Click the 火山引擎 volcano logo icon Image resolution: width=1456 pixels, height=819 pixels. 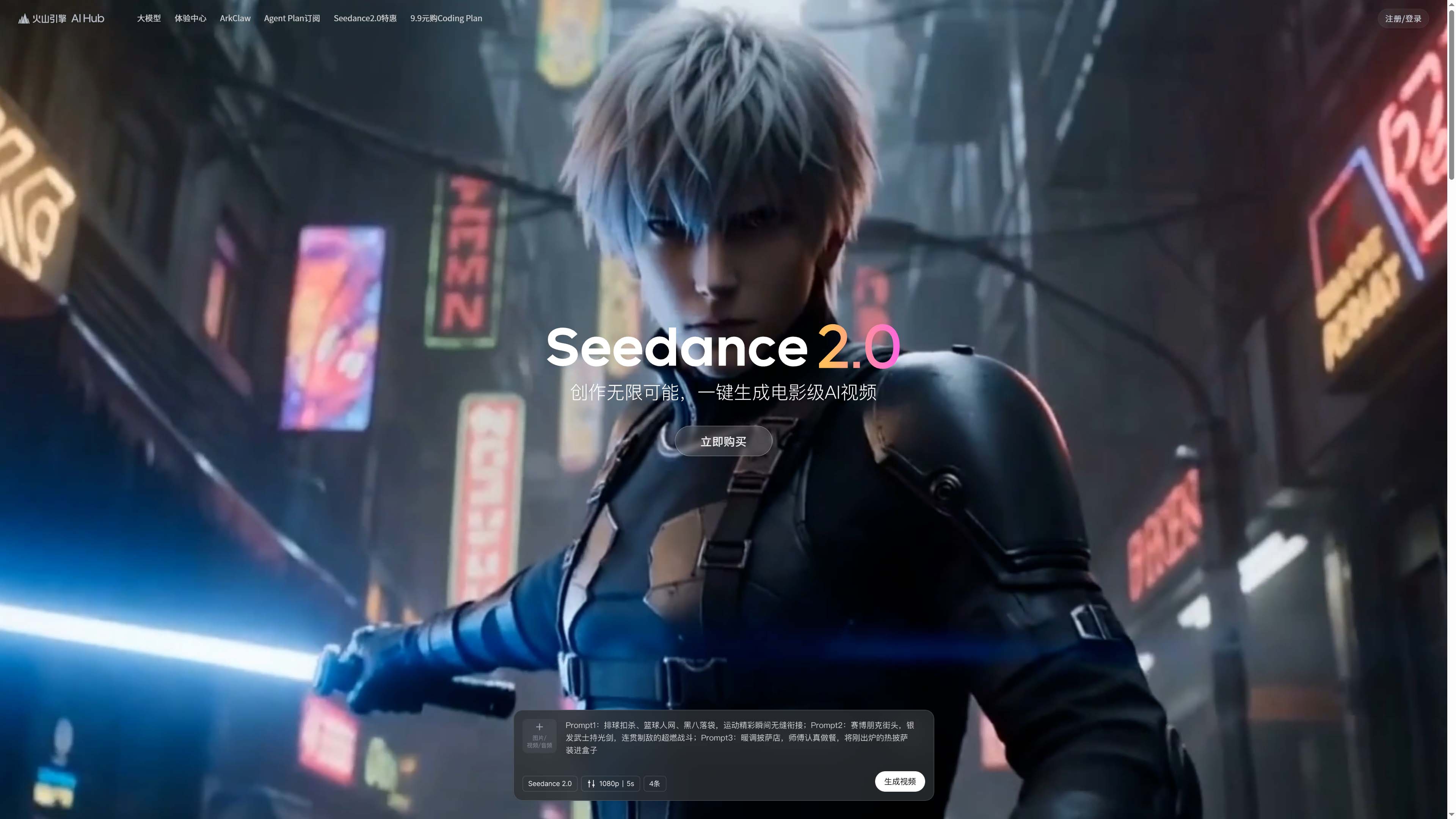(24, 19)
